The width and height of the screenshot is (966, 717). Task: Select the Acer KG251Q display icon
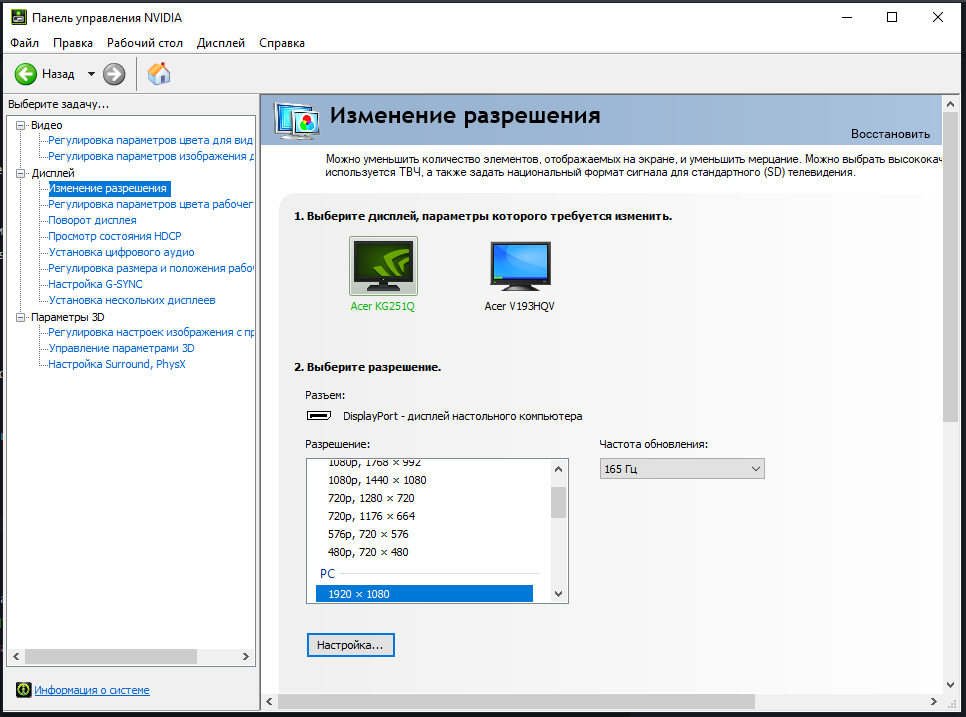pos(383,266)
